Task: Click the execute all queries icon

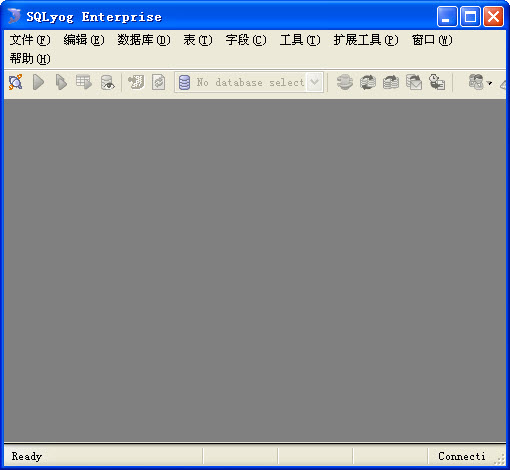Action: pyautogui.click(x=61, y=82)
